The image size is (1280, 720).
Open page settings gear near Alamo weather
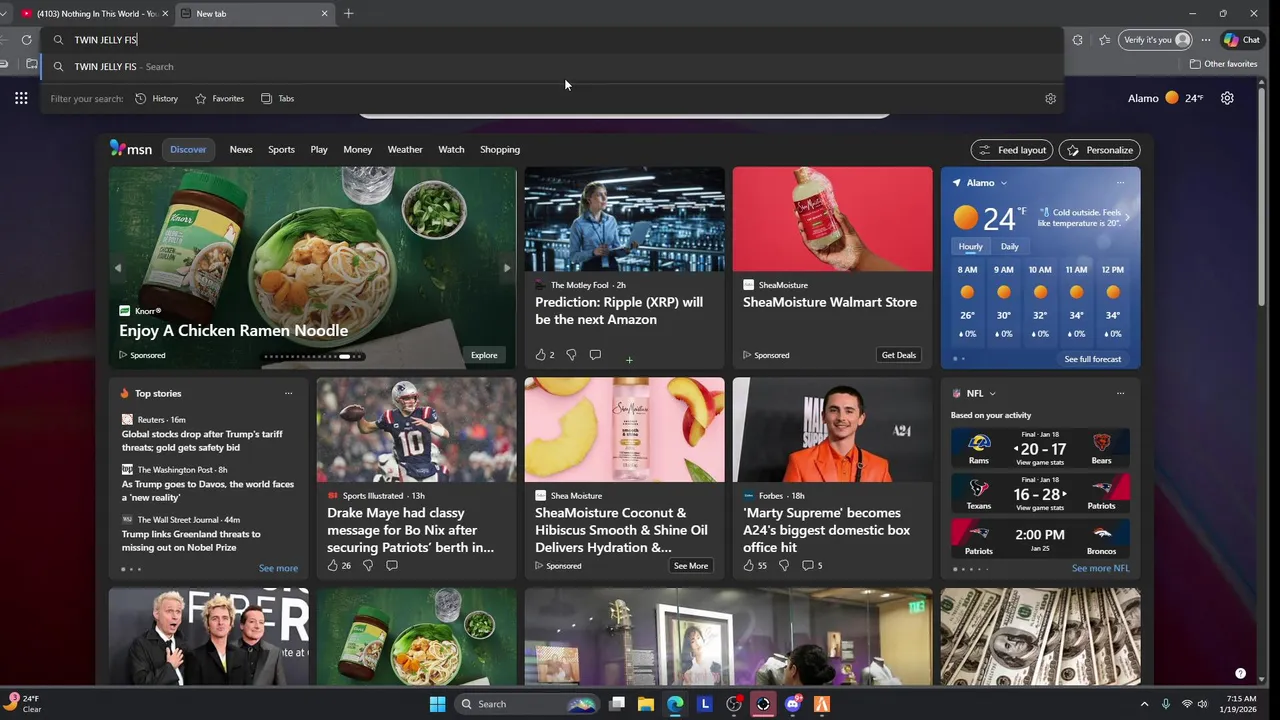pyautogui.click(x=1227, y=98)
